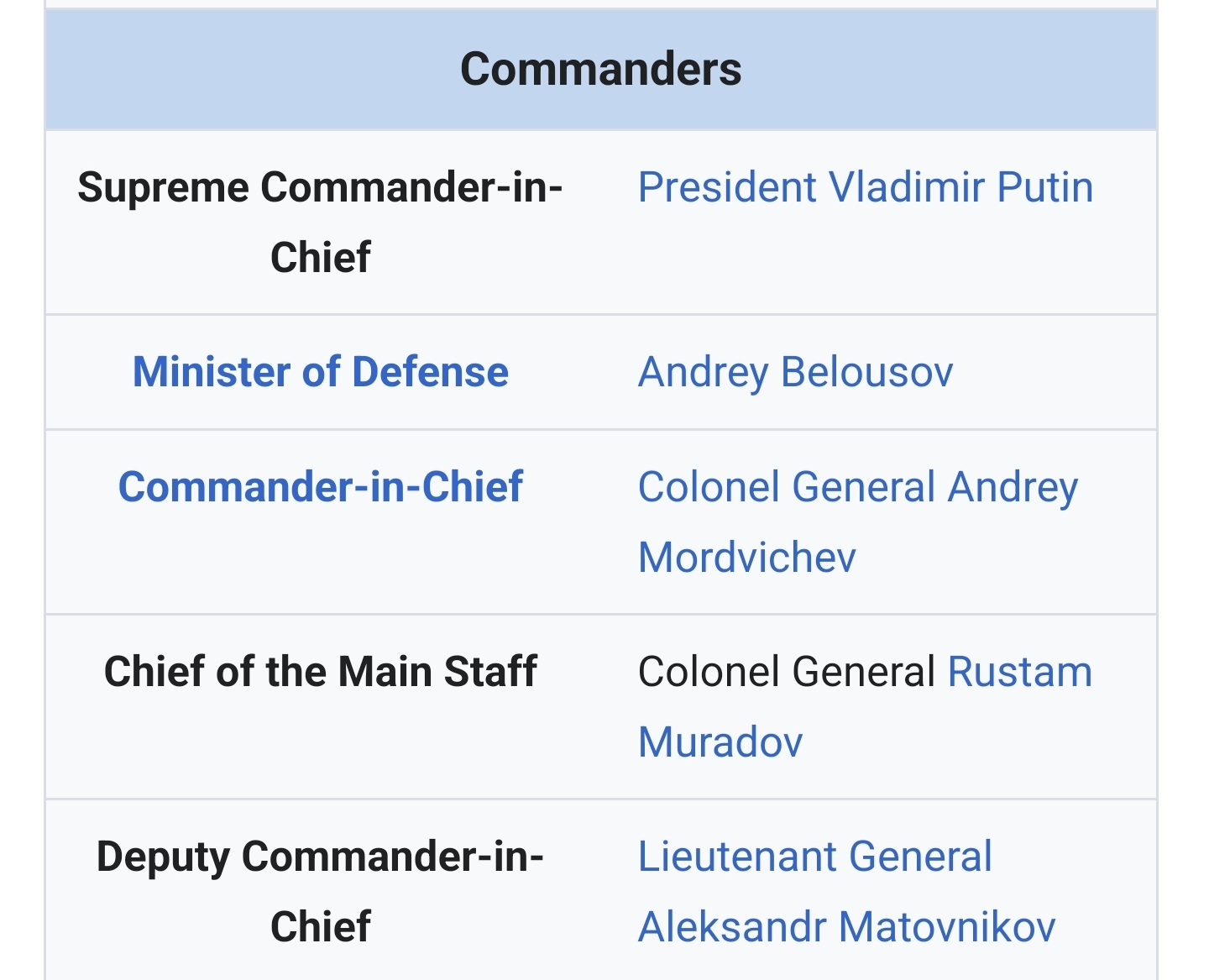Screen dimensions: 1209x980
Task: Click the Chief of the Main Staff label
Action: [x=320, y=672]
